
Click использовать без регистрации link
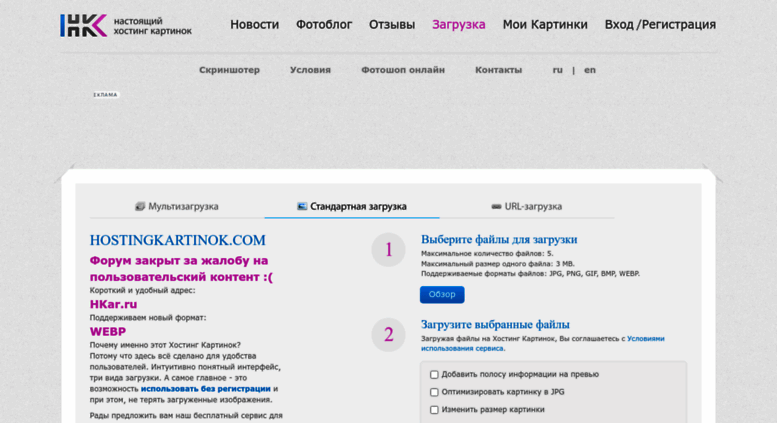coord(206,389)
